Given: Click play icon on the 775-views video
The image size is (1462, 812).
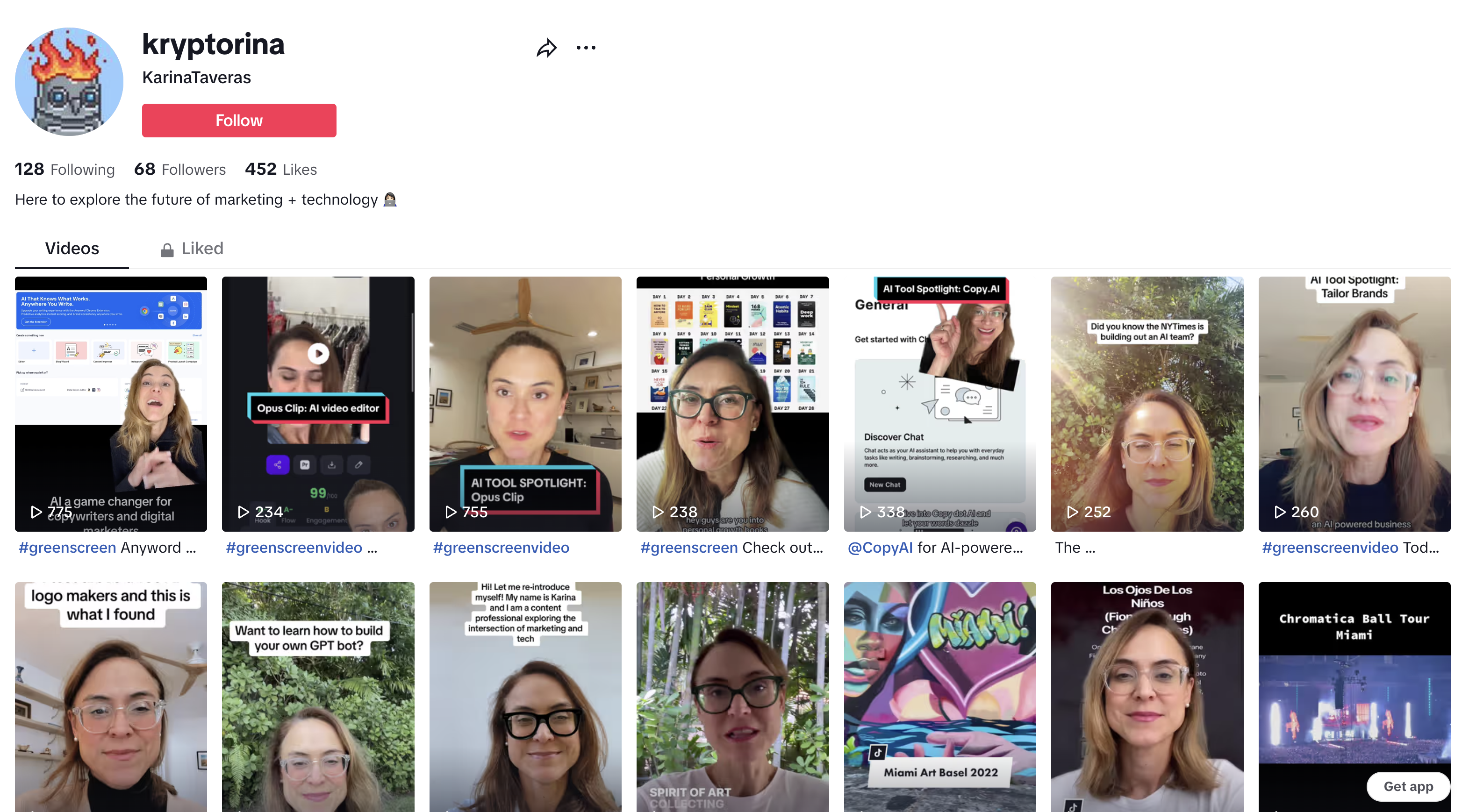Looking at the screenshot, I should pyautogui.click(x=36, y=512).
